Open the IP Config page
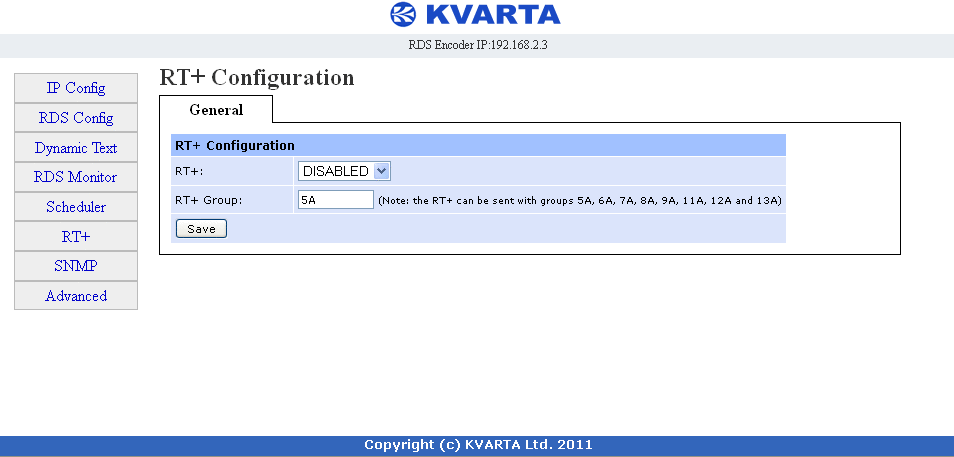Image resolution: width=954 pixels, height=457 pixels. point(76,88)
